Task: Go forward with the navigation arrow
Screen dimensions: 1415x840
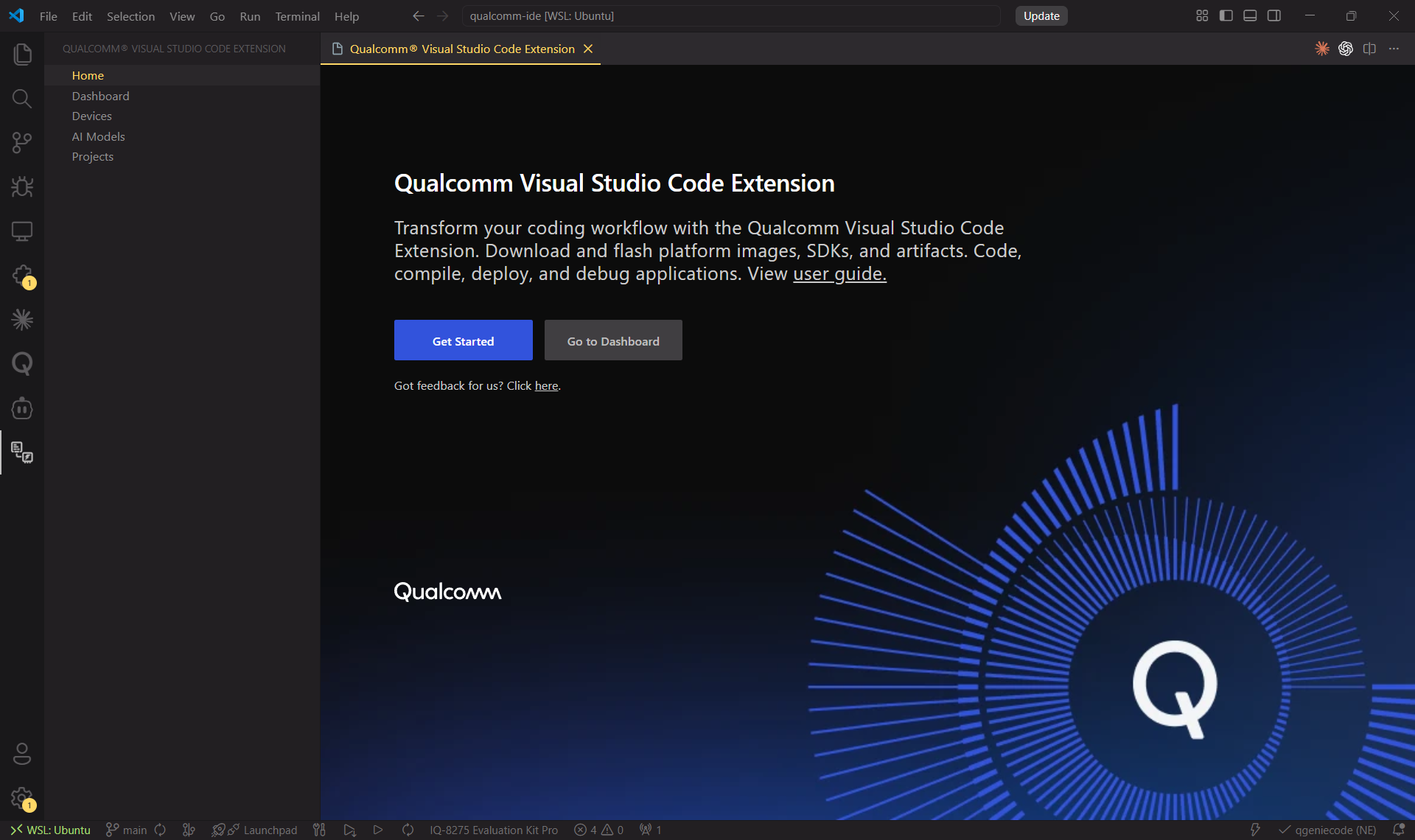Action: click(442, 15)
